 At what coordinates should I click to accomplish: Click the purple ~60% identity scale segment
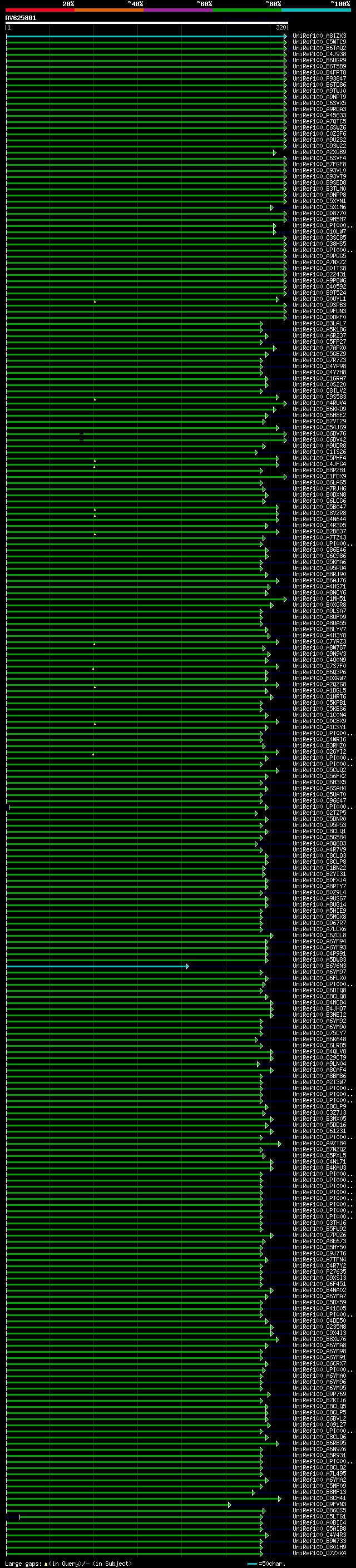[x=177, y=10]
